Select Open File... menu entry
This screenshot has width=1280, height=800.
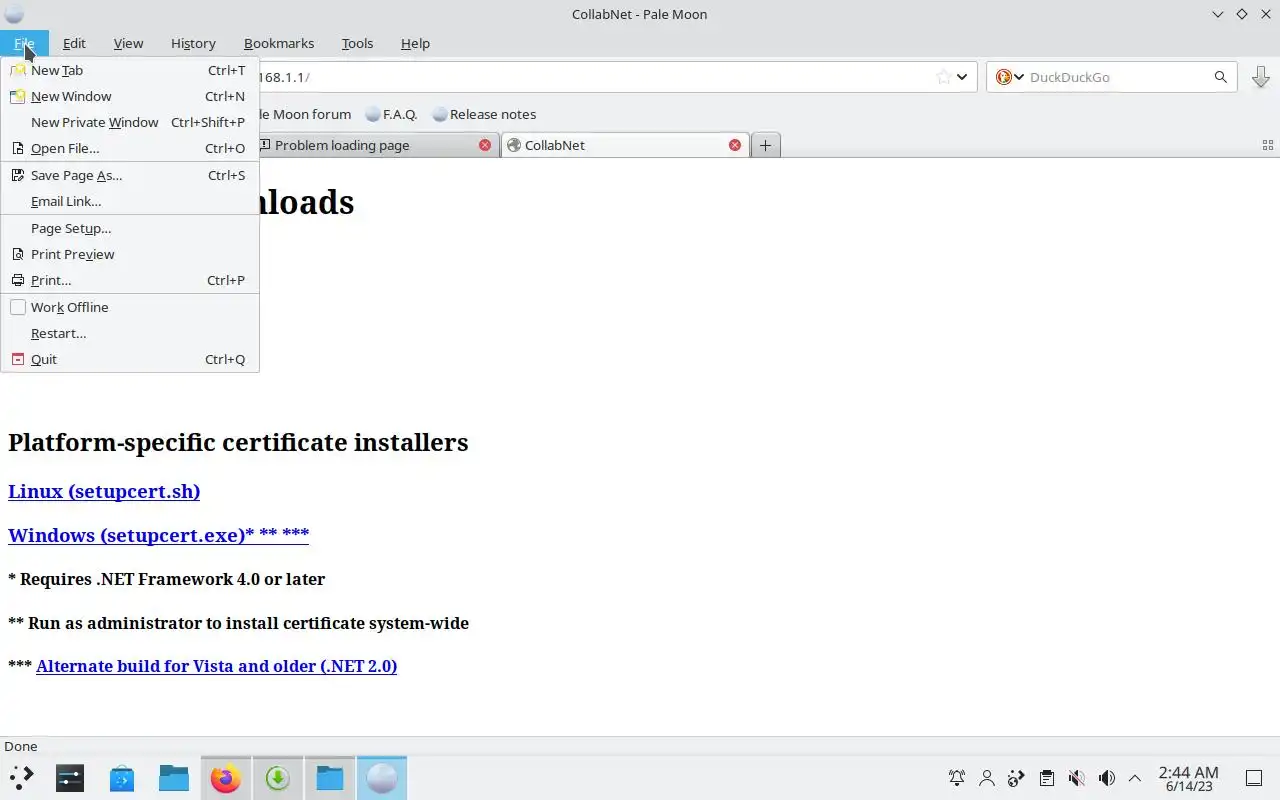[x=130, y=148]
